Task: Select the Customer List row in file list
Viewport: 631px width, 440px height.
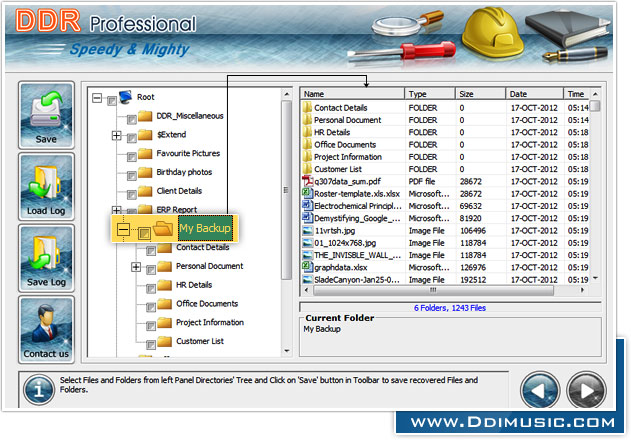Action: click(445, 169)
